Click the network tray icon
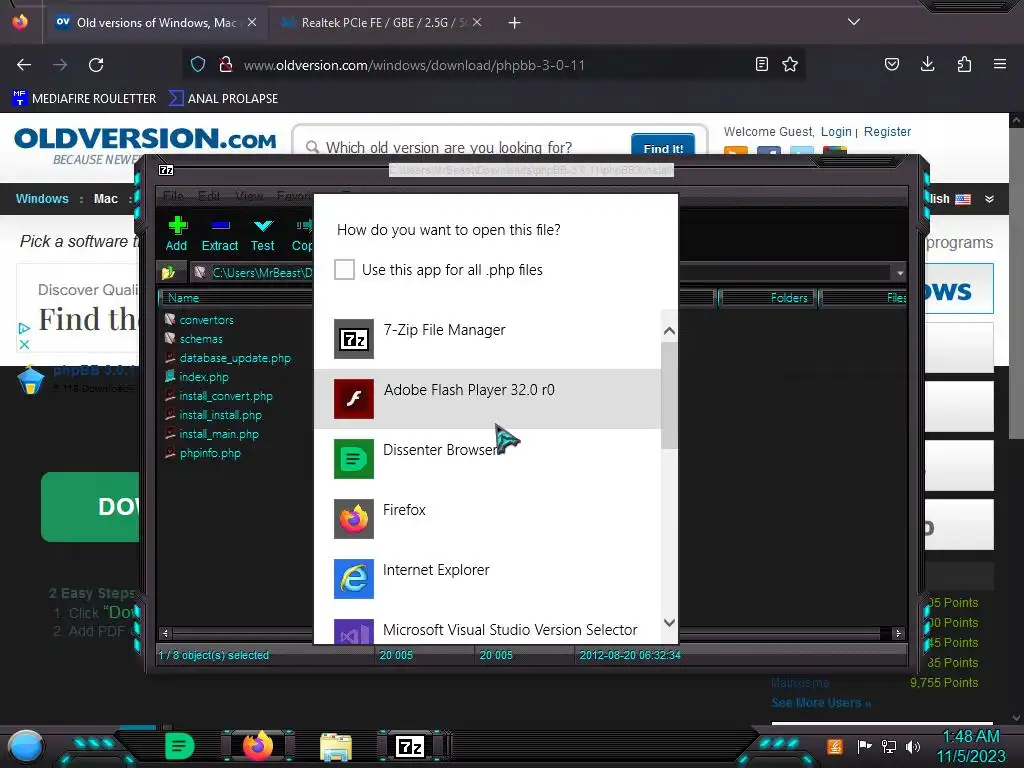 tap(889, 746)
